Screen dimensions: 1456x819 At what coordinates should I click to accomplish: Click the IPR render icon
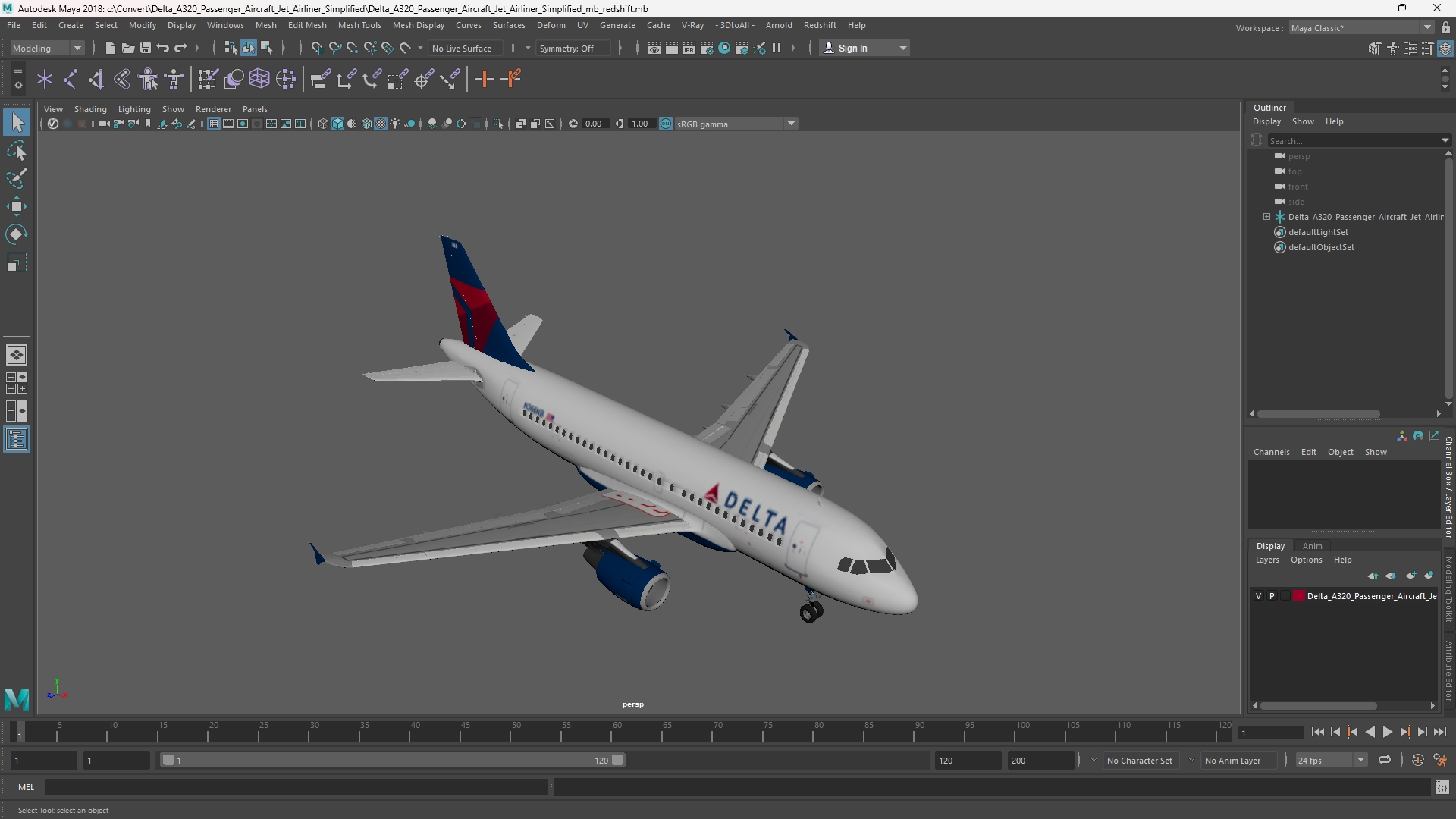point(689,48)
